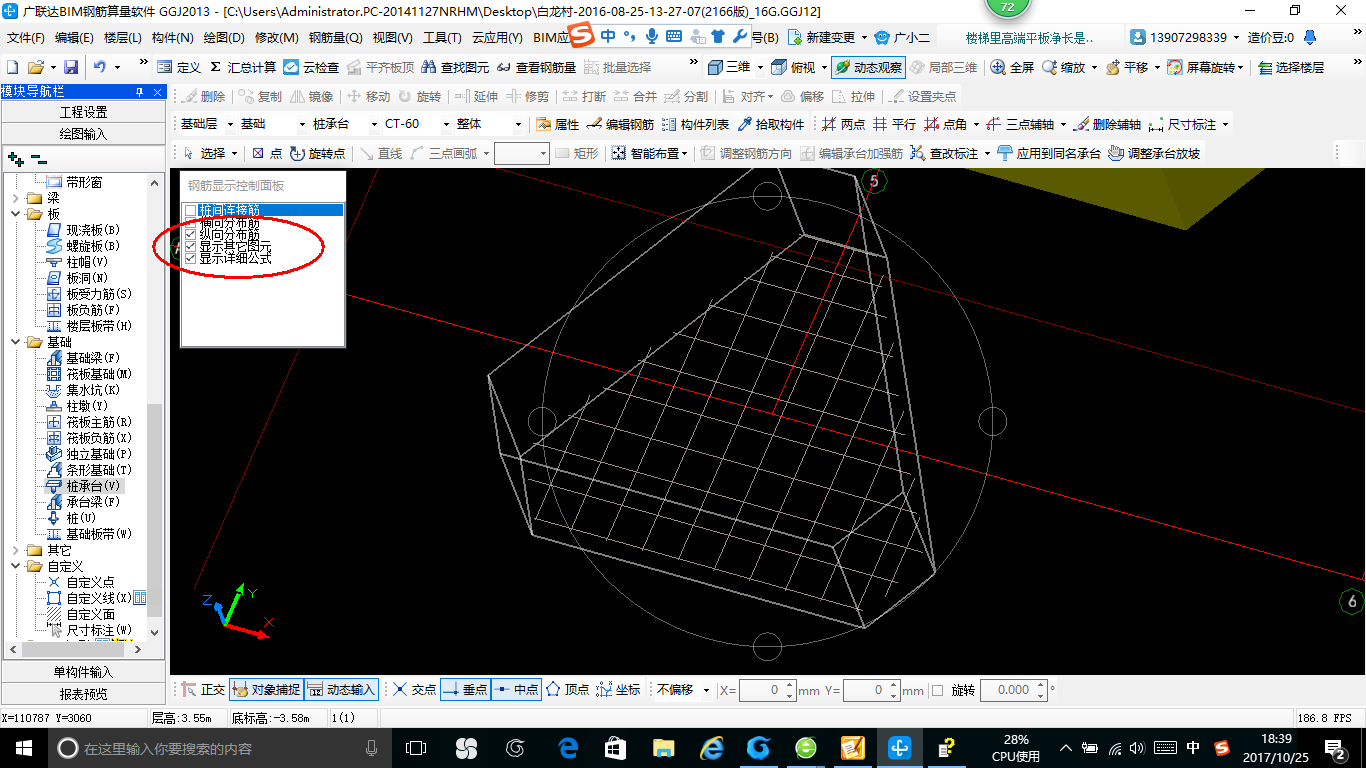The image size is (1366, 768).
Task: Click 应用到同名承台 apply to same-name cap
Action: 1048,153
